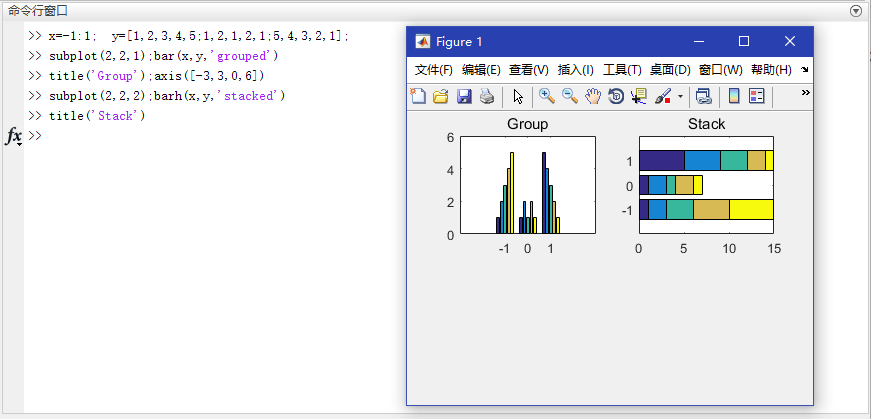Screen dimensions: 871x419
Task: Open the 编辑(E) menu
Action: click(481, 70)
